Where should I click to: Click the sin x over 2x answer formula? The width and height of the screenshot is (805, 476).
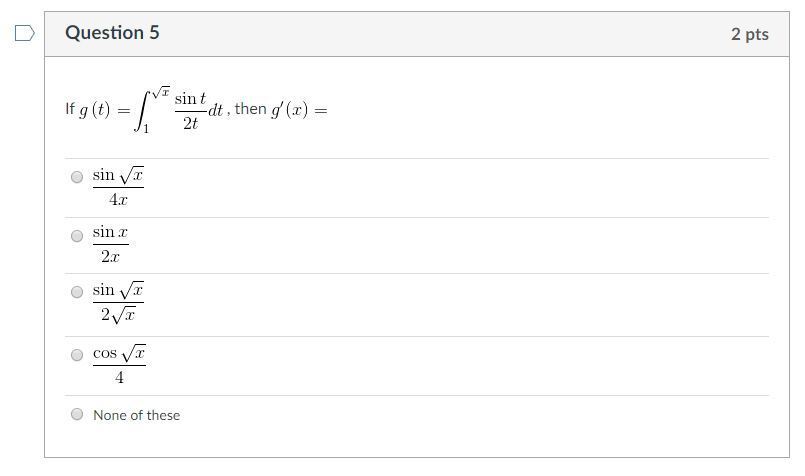[x=110, y=244]
